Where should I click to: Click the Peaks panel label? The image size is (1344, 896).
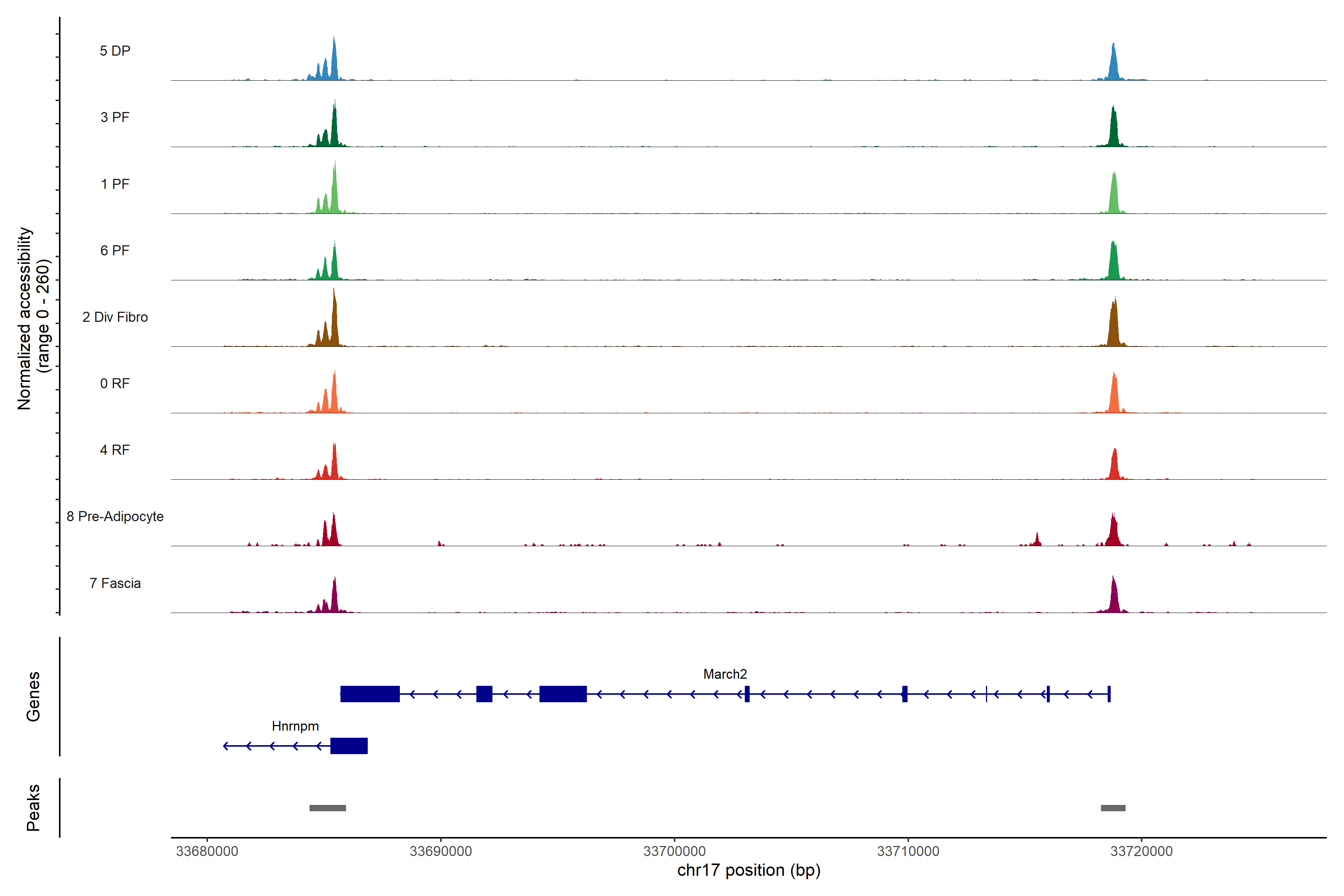point(33,808)
